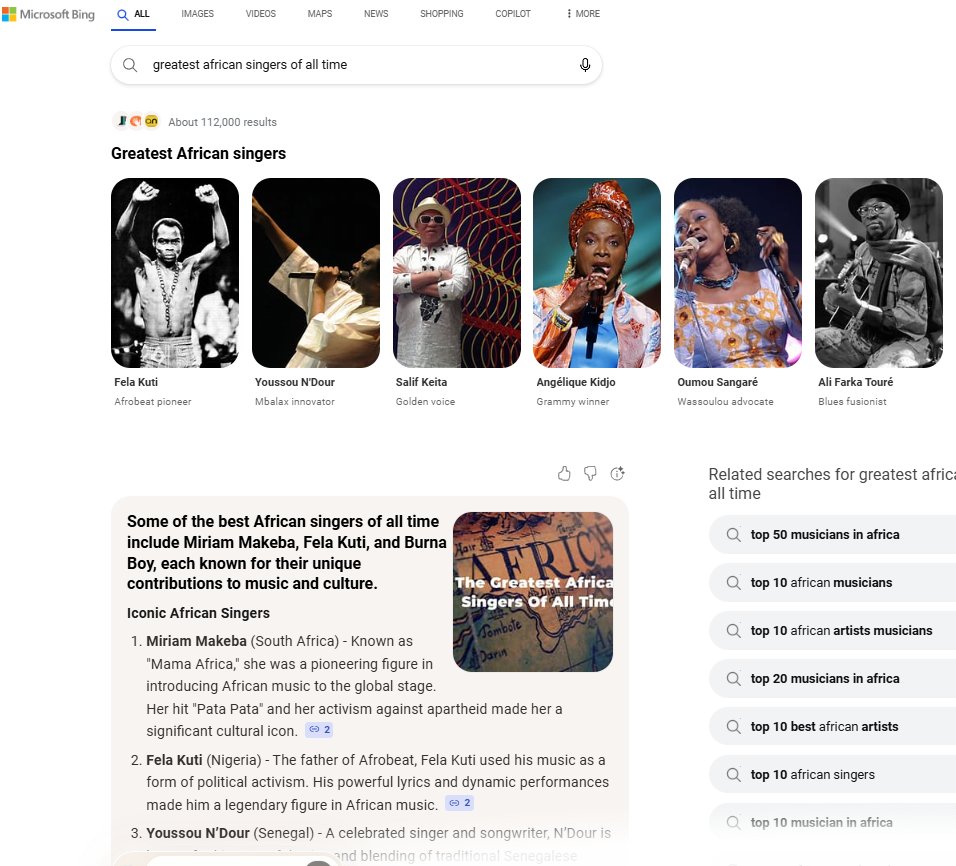Open citation link 2 after Miriam Makeba paragraph

pyautogui.click(x=319, y=729)
